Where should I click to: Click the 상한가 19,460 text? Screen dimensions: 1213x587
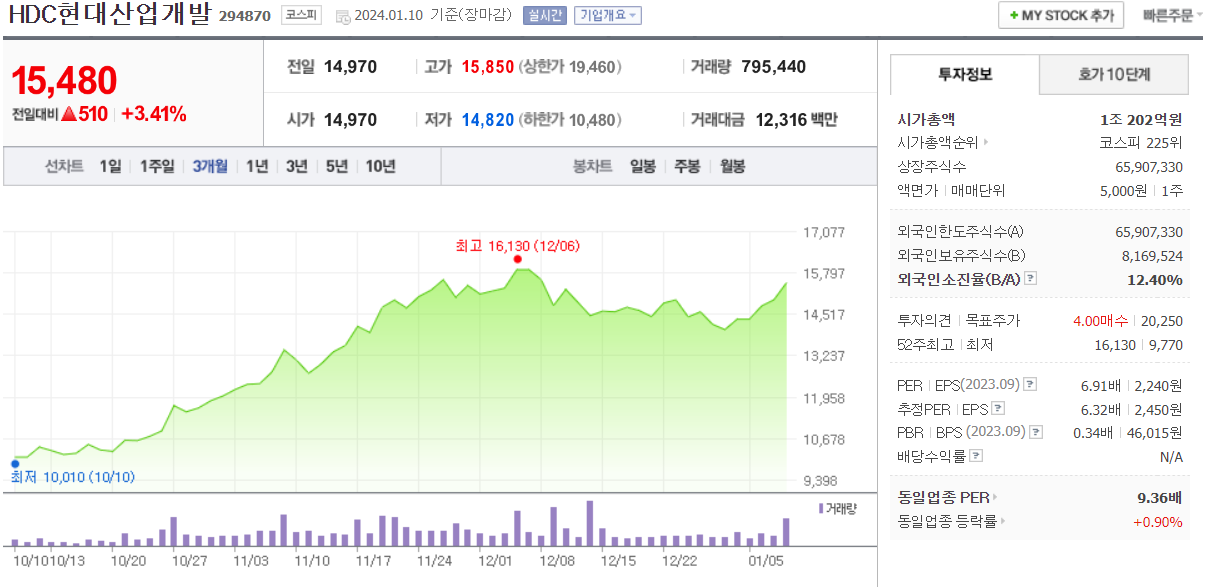(572, 67)
